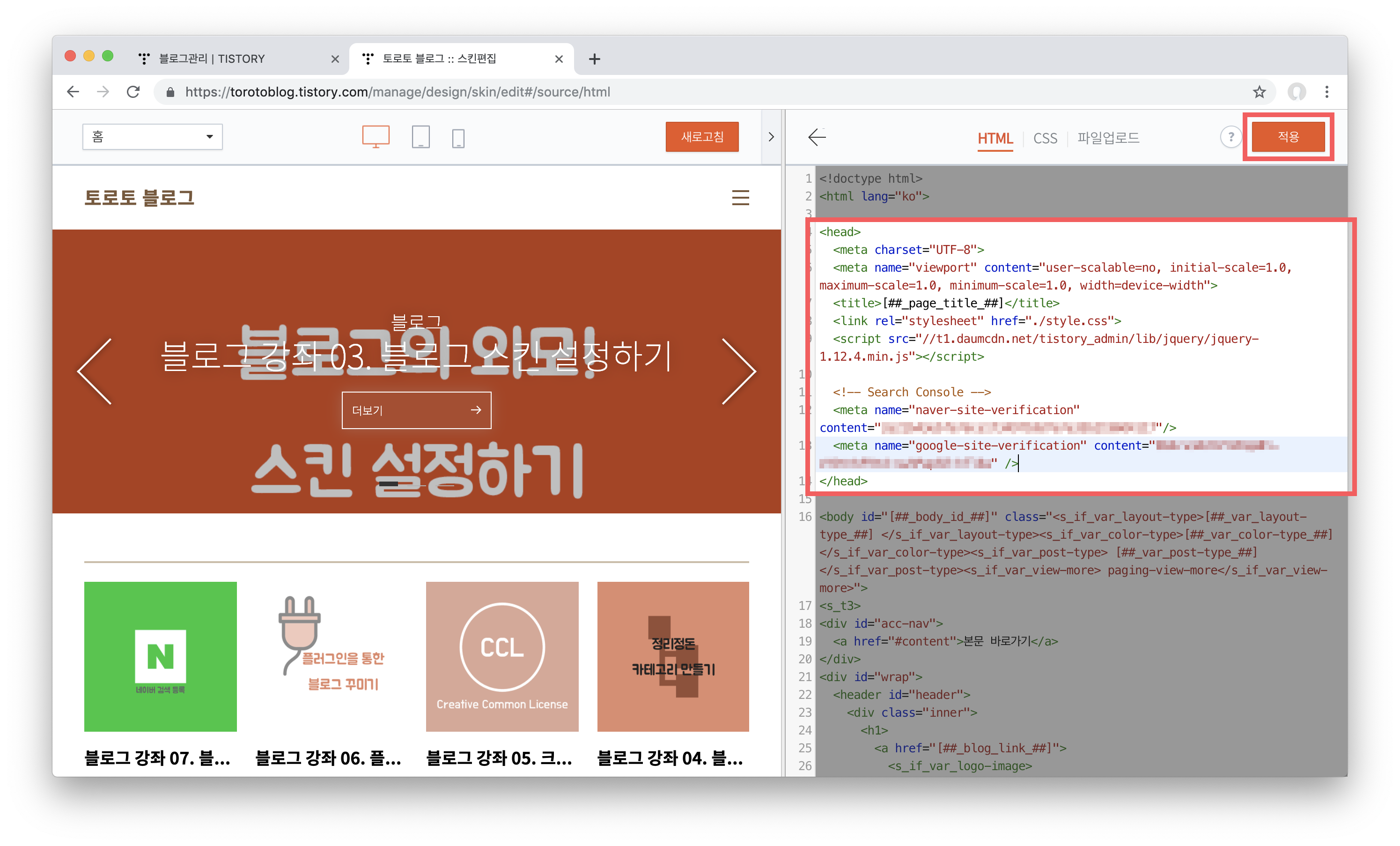Screen dimensions: 1400x846
Task: Open the 네이버 검색 등록 post thumbnail
Action: [160, 656]
